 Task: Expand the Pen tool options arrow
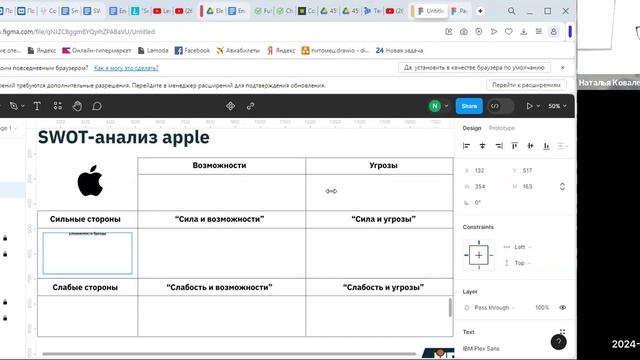(23, 106)
